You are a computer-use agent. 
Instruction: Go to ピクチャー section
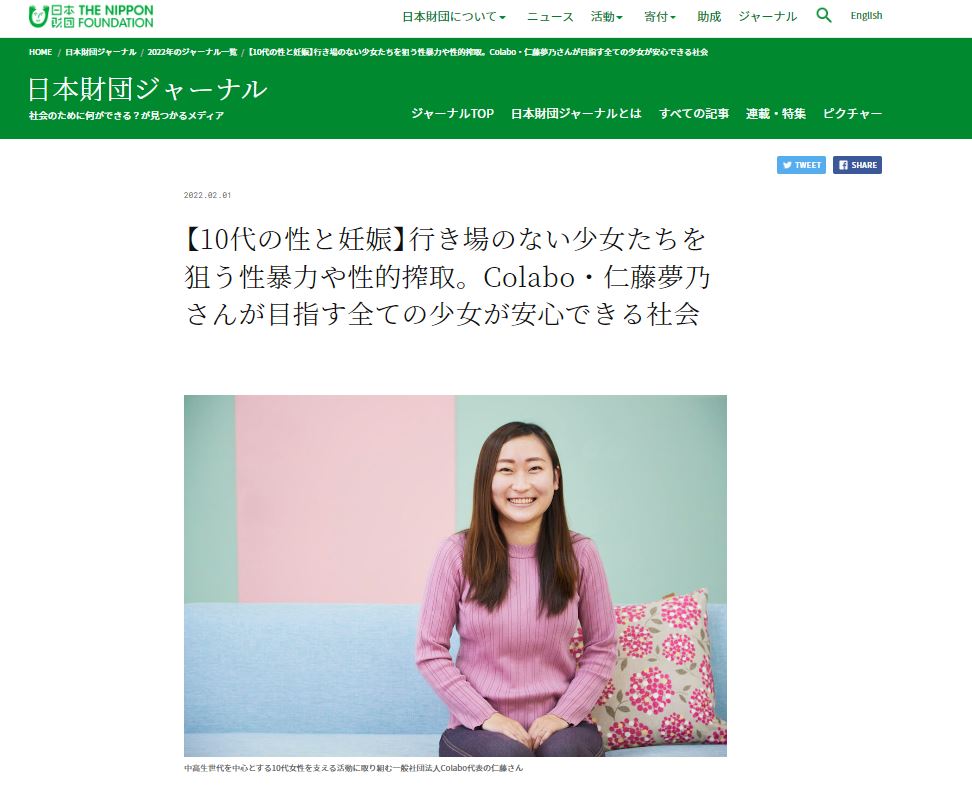click(852, 113)
